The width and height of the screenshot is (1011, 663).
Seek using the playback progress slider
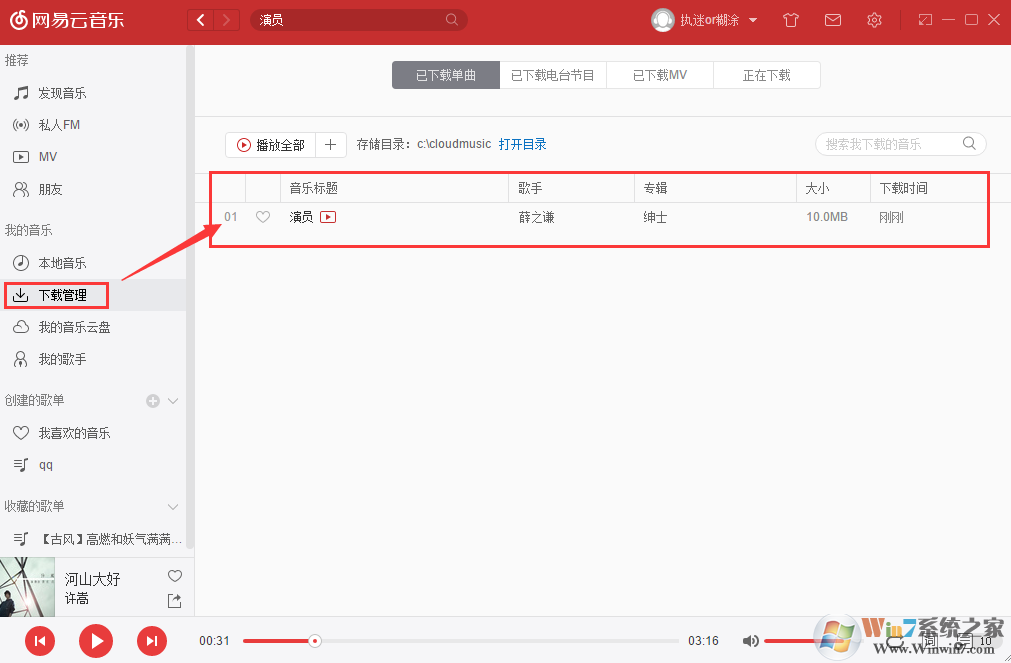(315, 640)
